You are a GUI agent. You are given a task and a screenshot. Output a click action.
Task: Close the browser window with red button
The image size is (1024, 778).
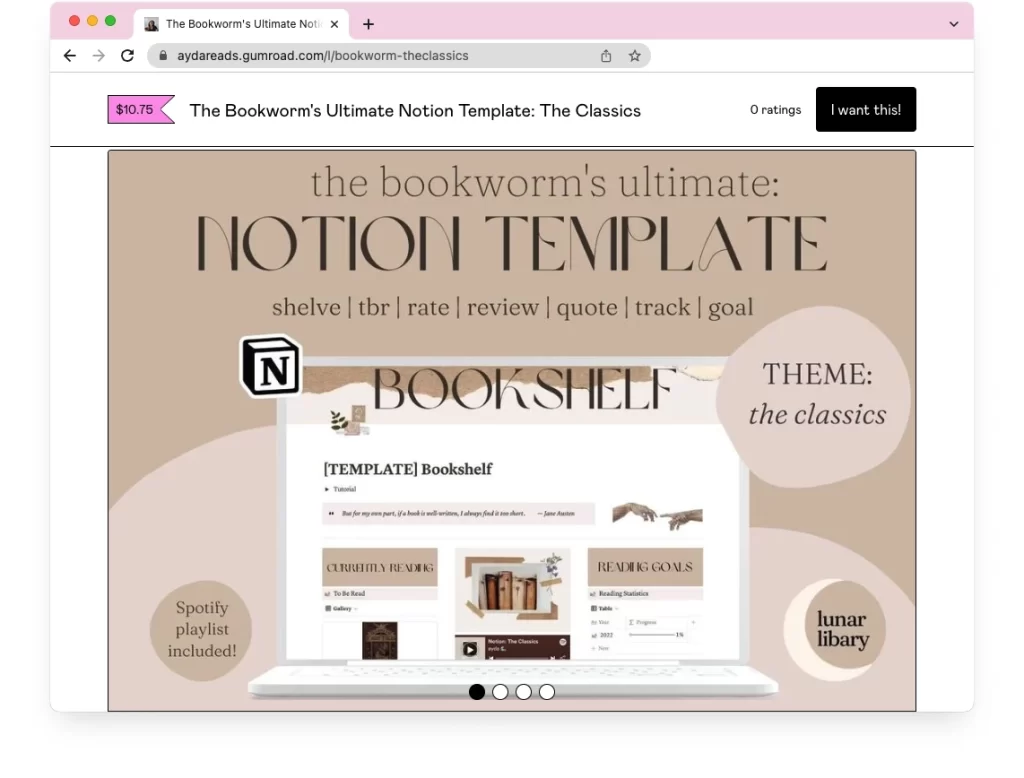pyautogui.click(x=74, y=21)
